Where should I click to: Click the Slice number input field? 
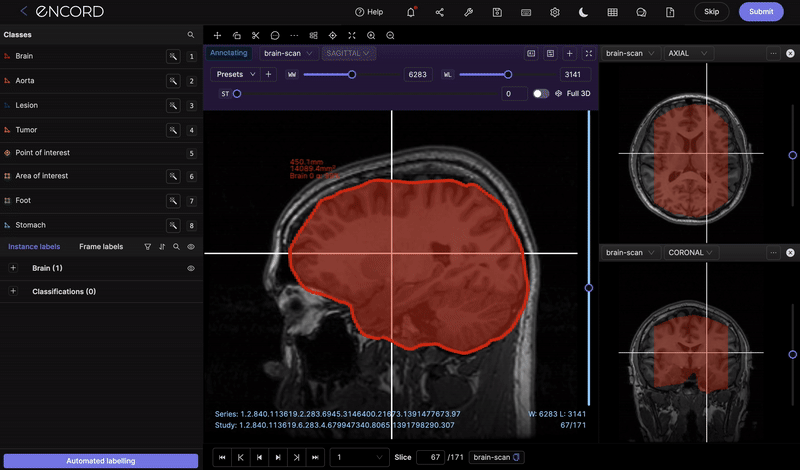[431, 457]
